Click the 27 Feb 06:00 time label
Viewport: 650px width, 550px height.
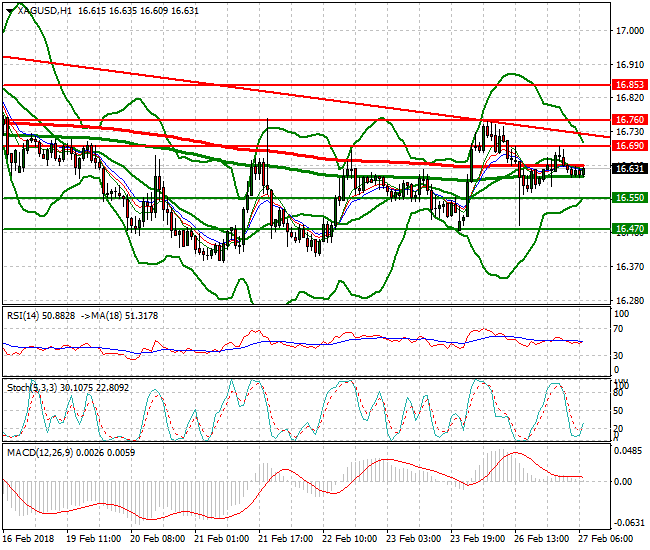606,539
